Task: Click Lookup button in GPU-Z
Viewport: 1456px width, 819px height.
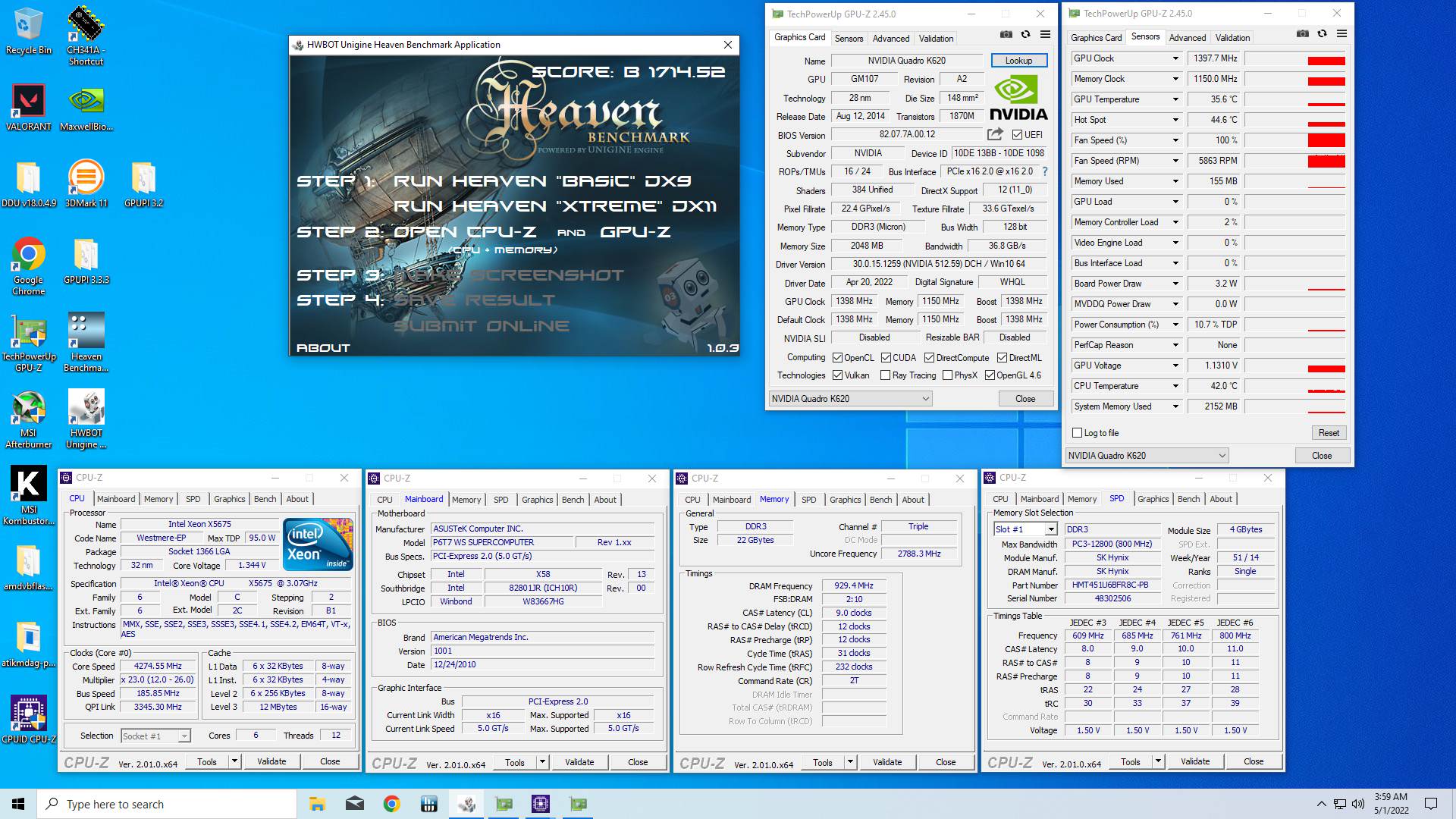Action: [1018, 61]
